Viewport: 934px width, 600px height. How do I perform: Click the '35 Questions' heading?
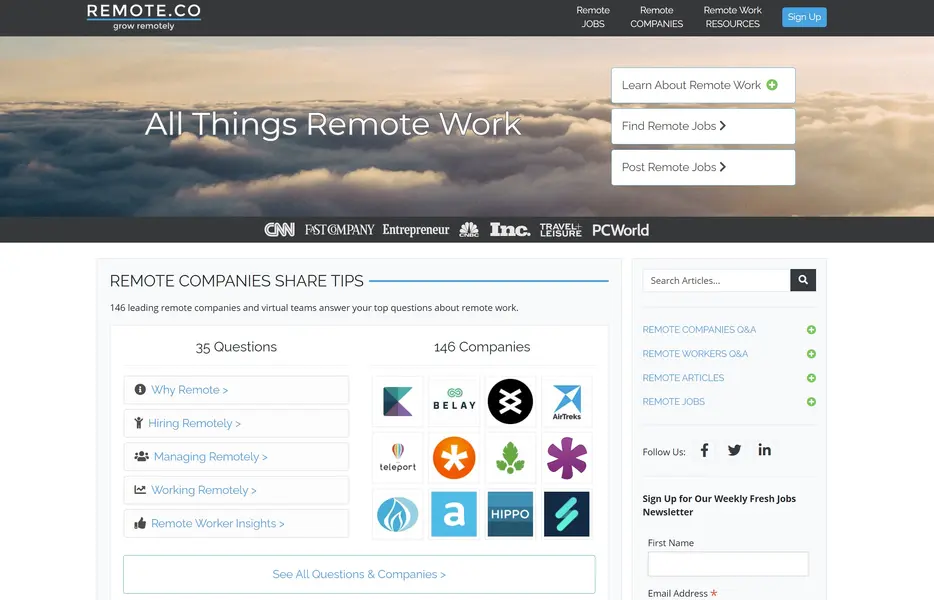[x=236, y=347]
